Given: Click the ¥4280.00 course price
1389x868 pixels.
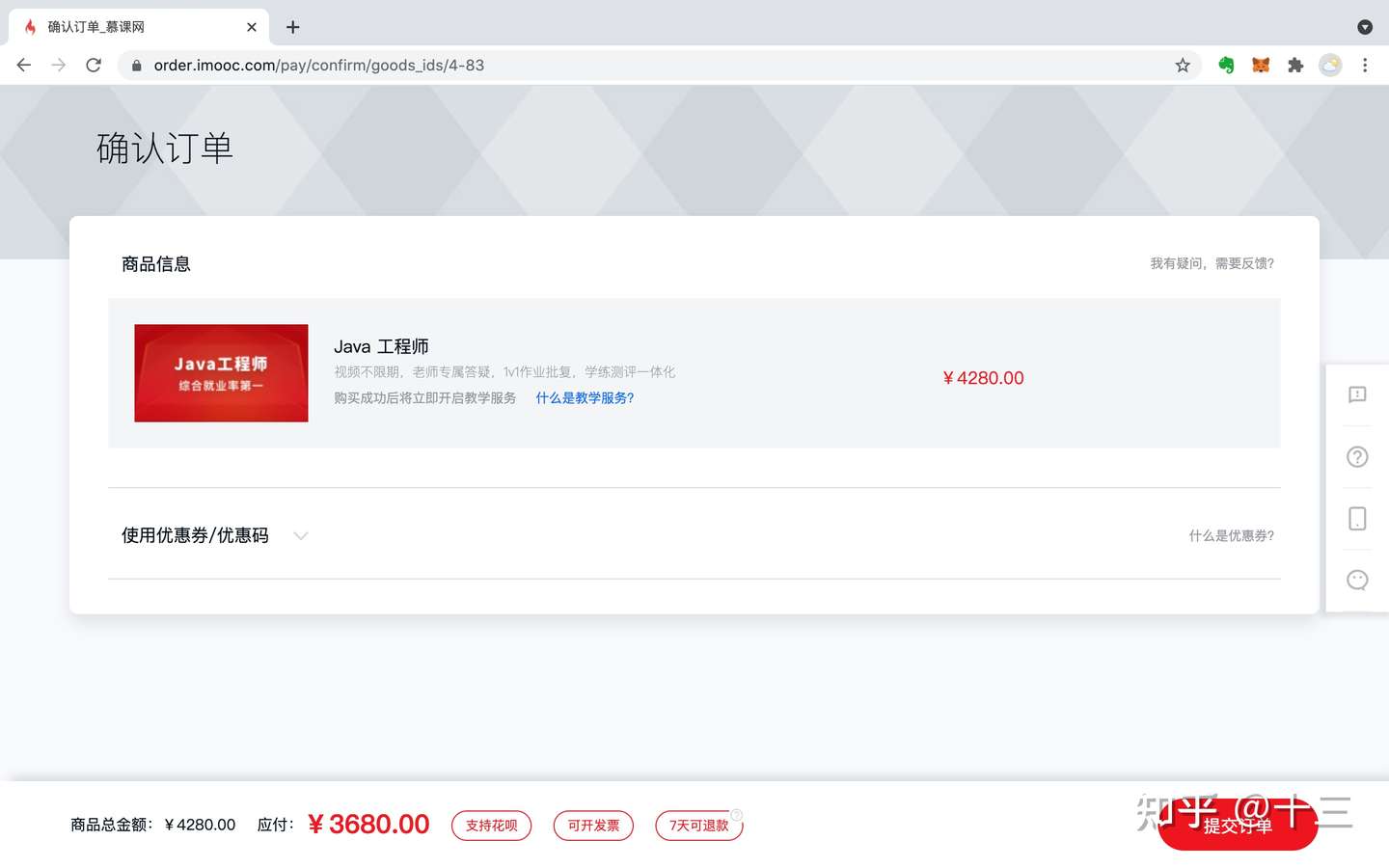Looking at the screenshot, I should (x=983, y=378).
